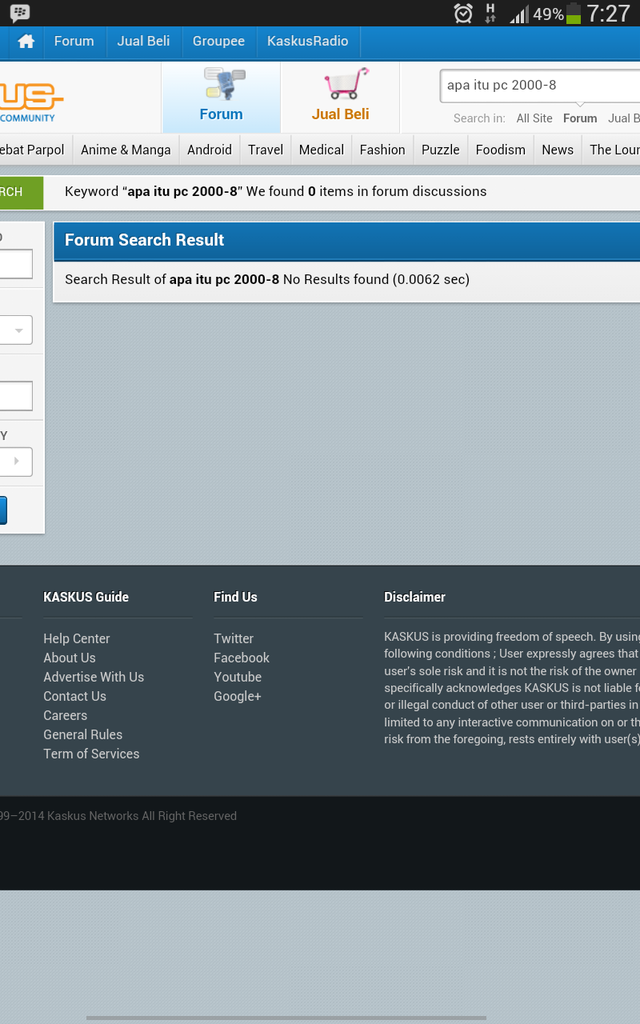Open KaskusRadio in the top bar

(x=308, y=41)
